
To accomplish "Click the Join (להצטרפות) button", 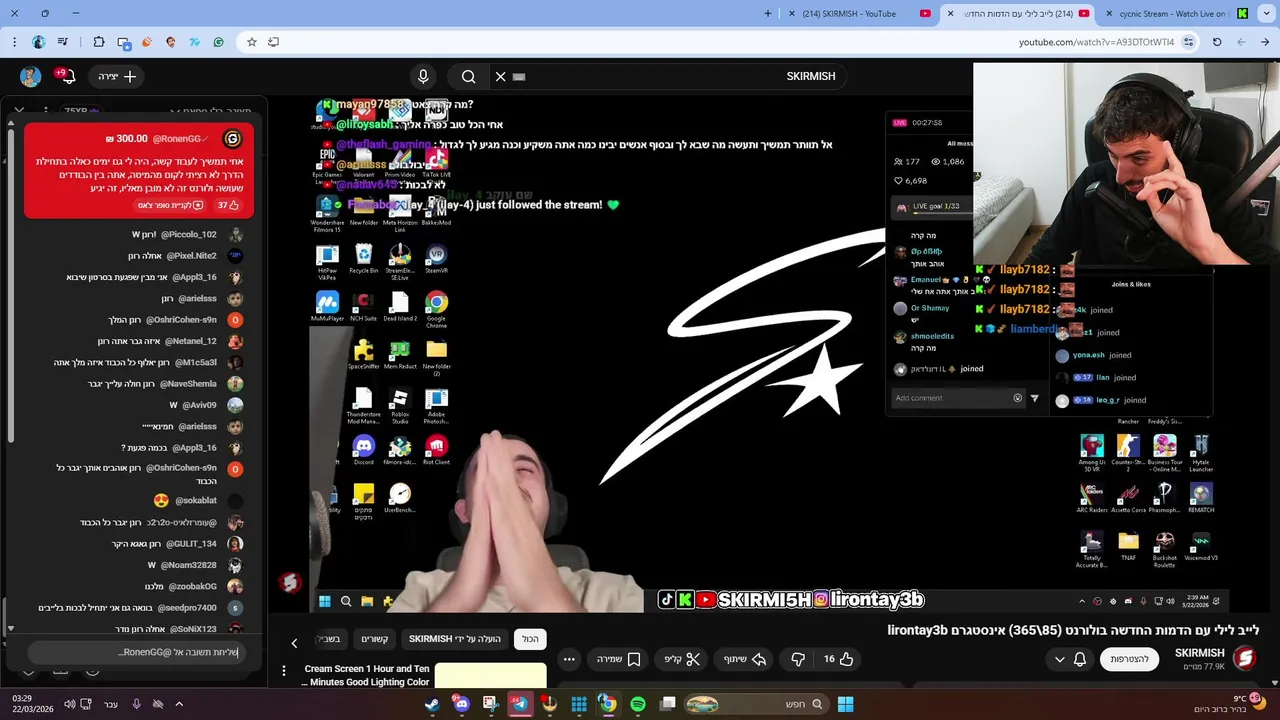I will point(1129,659).
